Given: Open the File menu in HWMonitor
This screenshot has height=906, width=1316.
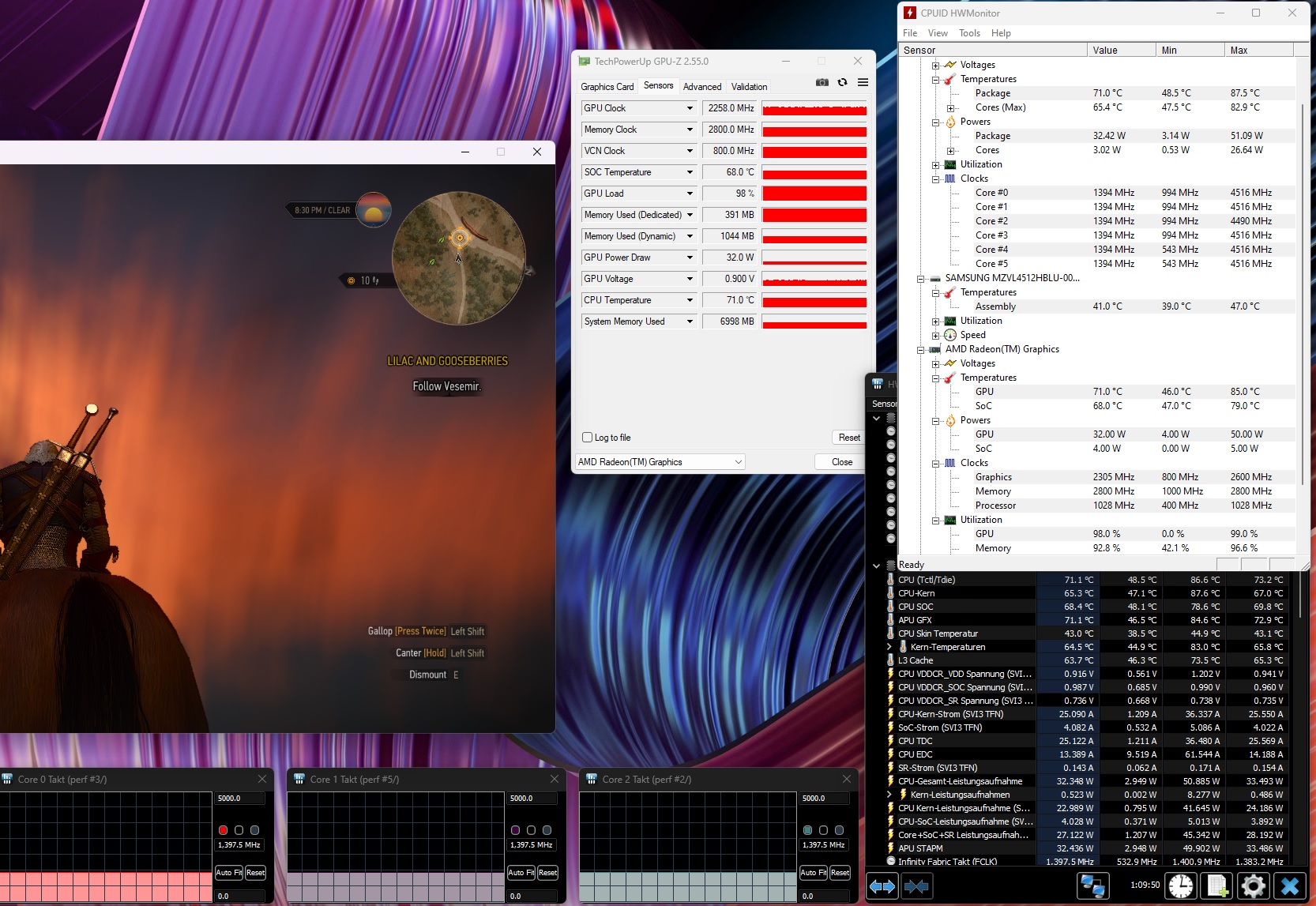Looking at the screenshot, I should click(x=910, y=33).
